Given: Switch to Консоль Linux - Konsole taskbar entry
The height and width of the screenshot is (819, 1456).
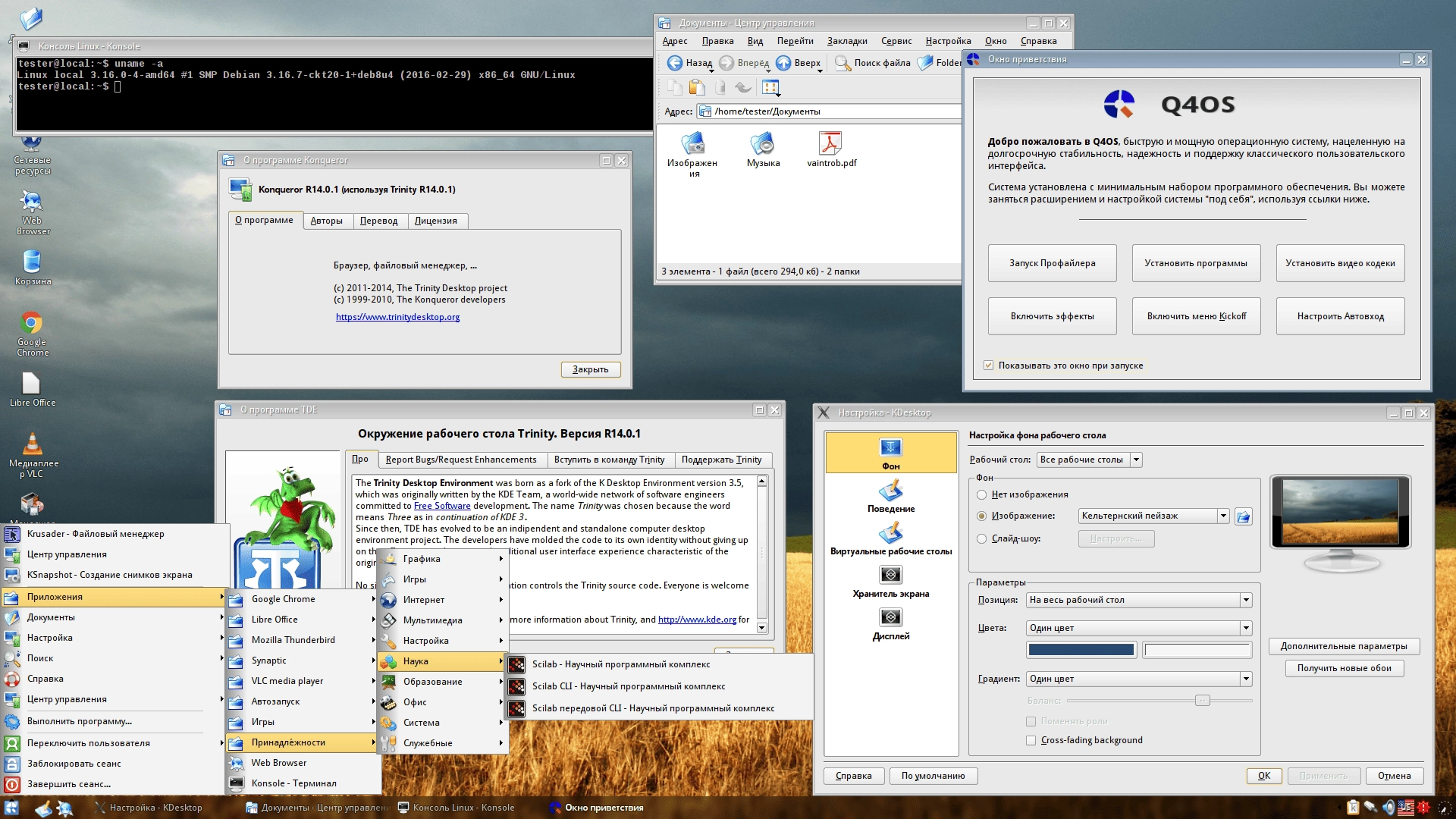Looking at the screenshot, I should pos(456,808).
